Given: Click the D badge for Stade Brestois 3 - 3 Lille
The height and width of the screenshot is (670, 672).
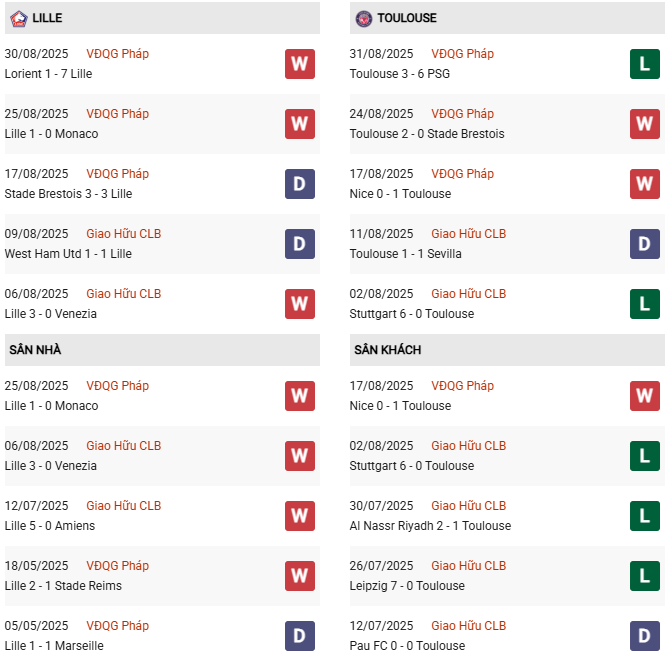Looking at the screenshot, I should coord(299,184).
